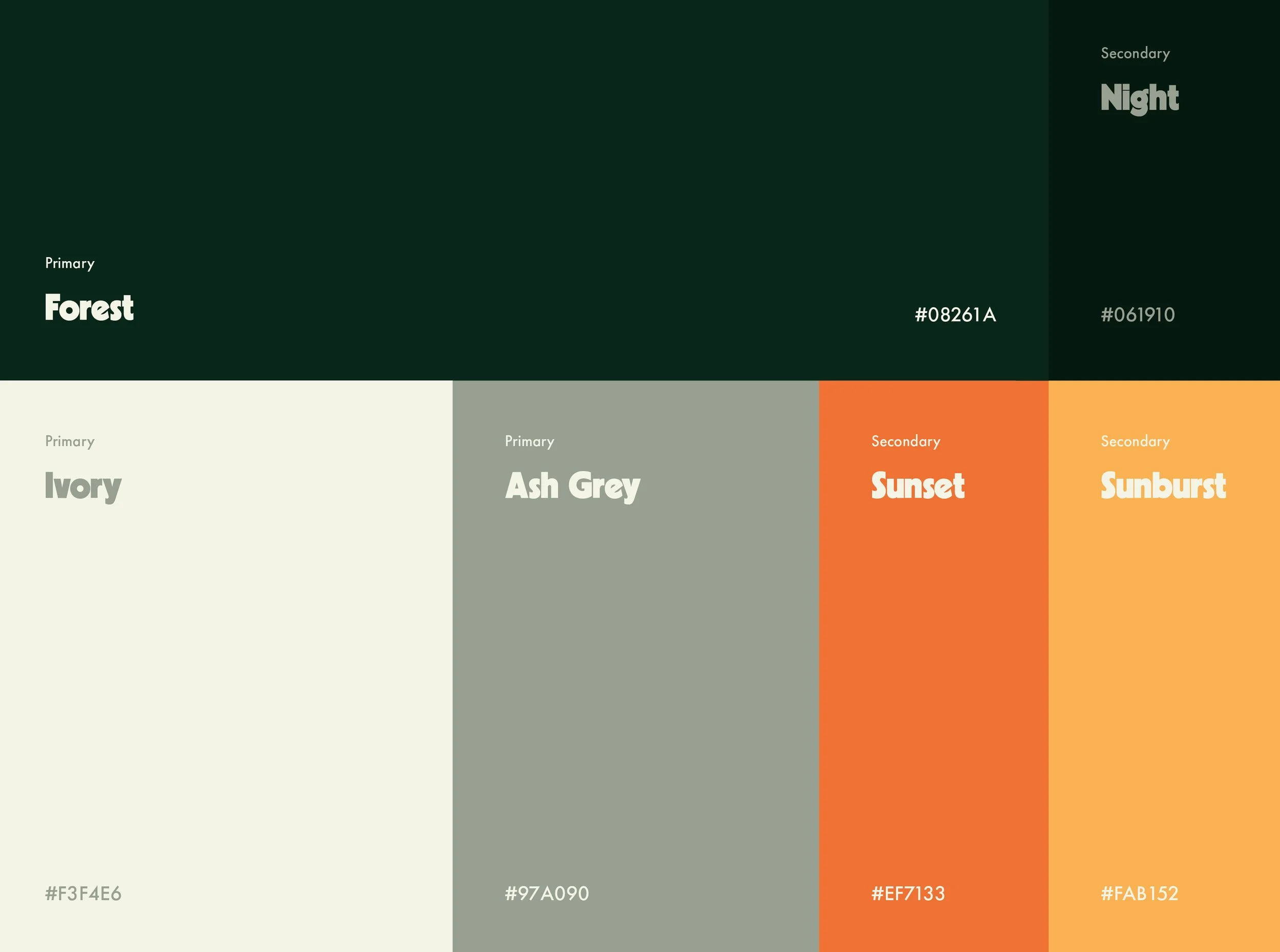Click hex code #FAB152

point(1139,893)
